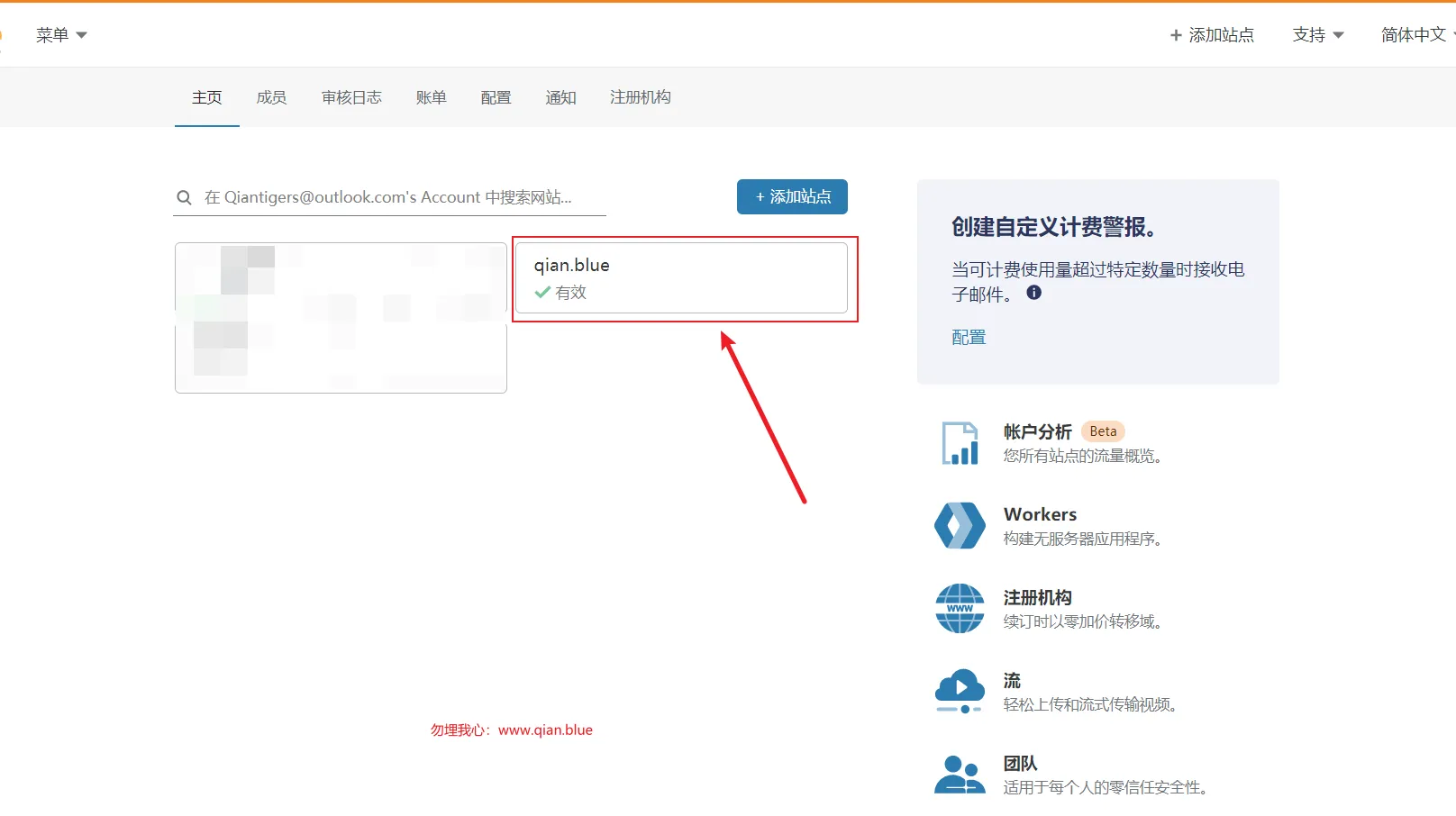Open the 团队 link

point(1021,763)
